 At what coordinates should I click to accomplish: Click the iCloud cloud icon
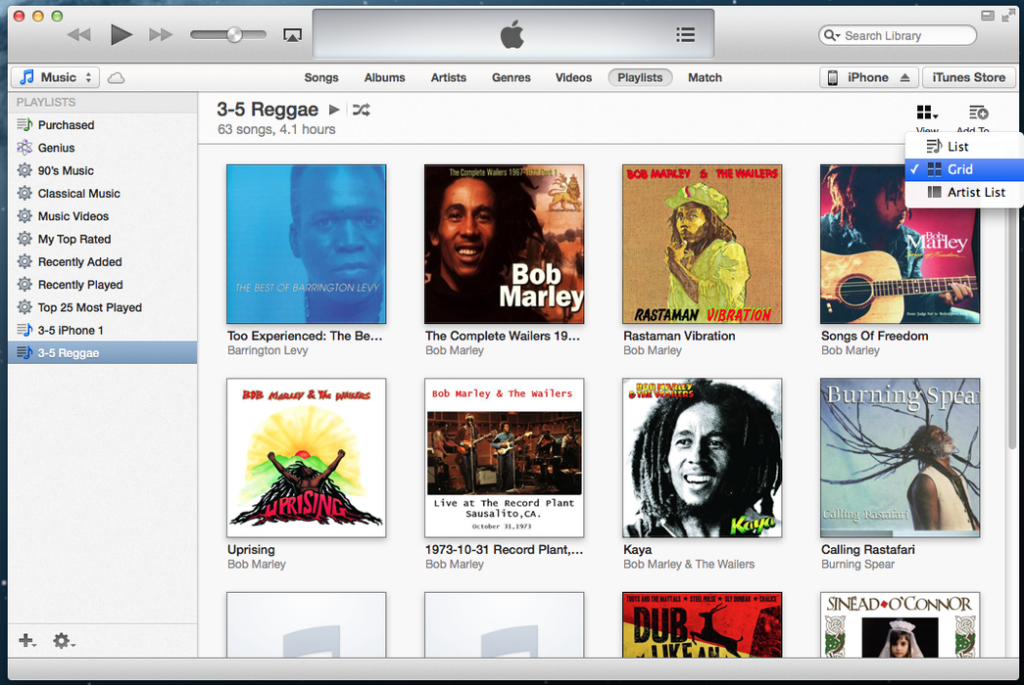pos(116,78)
